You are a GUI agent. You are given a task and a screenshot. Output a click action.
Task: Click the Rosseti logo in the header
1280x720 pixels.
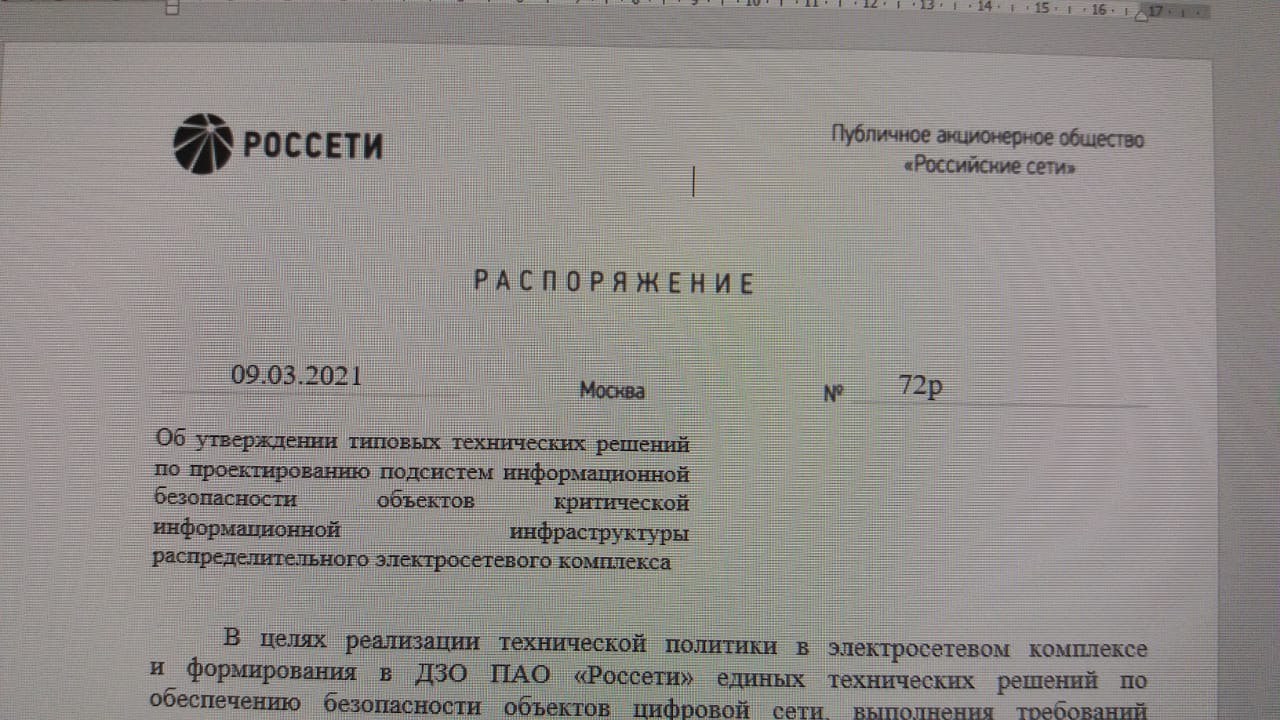click(x=278, y=144)
